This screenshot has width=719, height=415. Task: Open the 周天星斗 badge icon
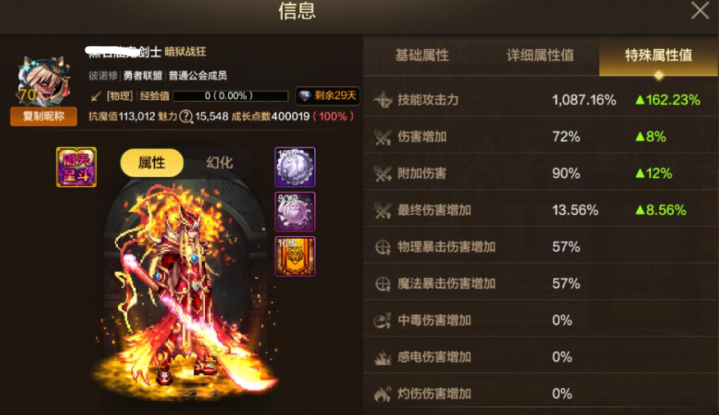pos(76,167)
